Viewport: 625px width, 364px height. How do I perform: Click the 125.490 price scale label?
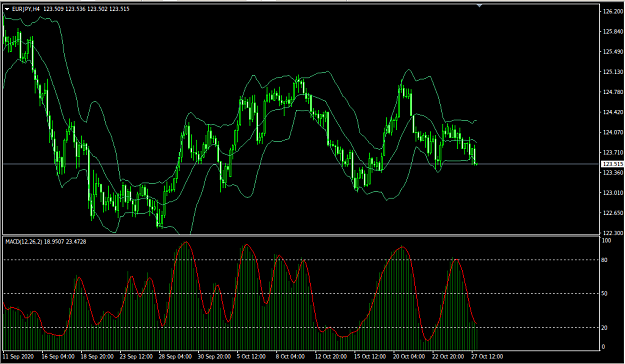[613, 51]
